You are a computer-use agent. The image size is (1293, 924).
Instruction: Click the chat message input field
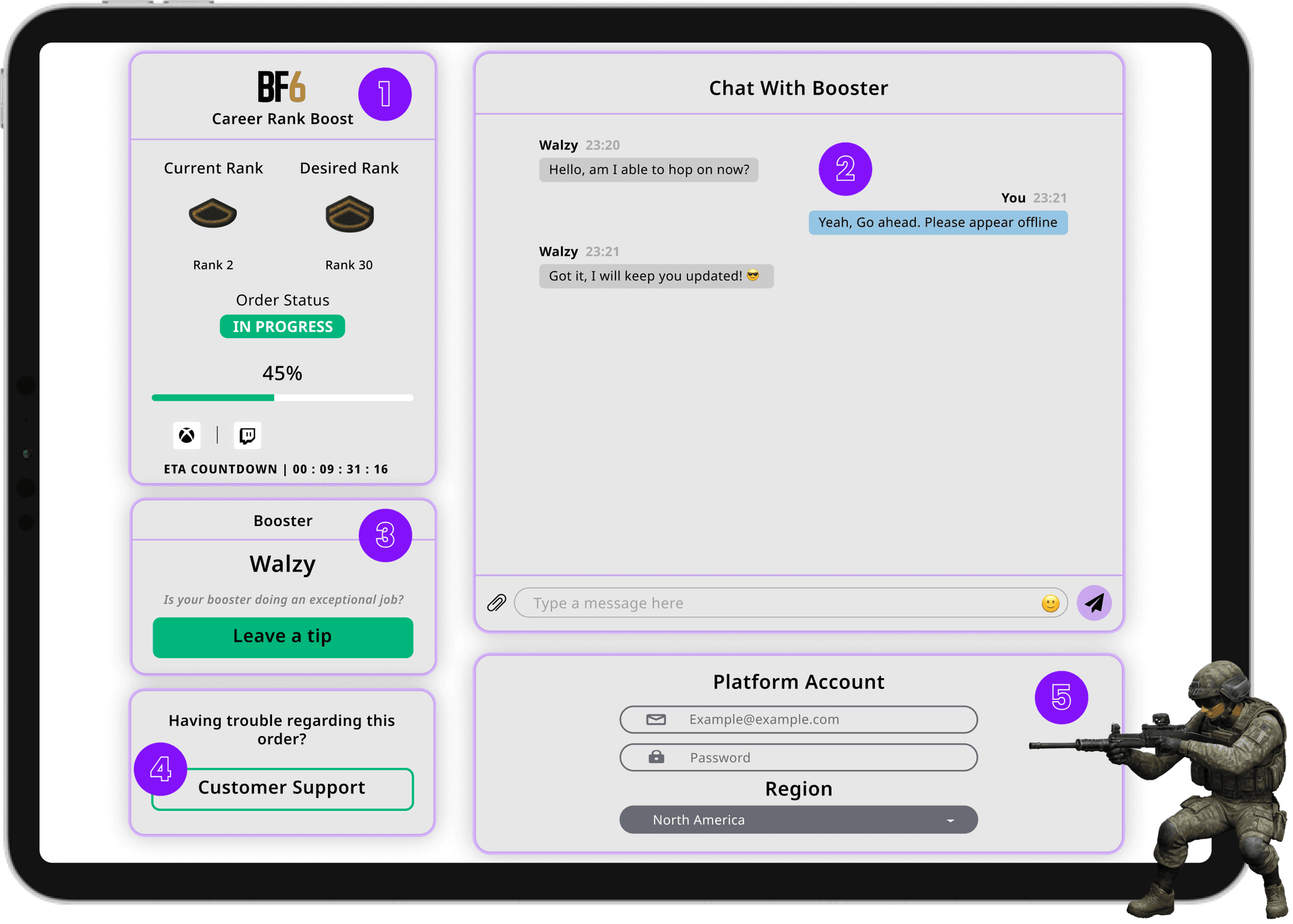click(x=741, y=603)
